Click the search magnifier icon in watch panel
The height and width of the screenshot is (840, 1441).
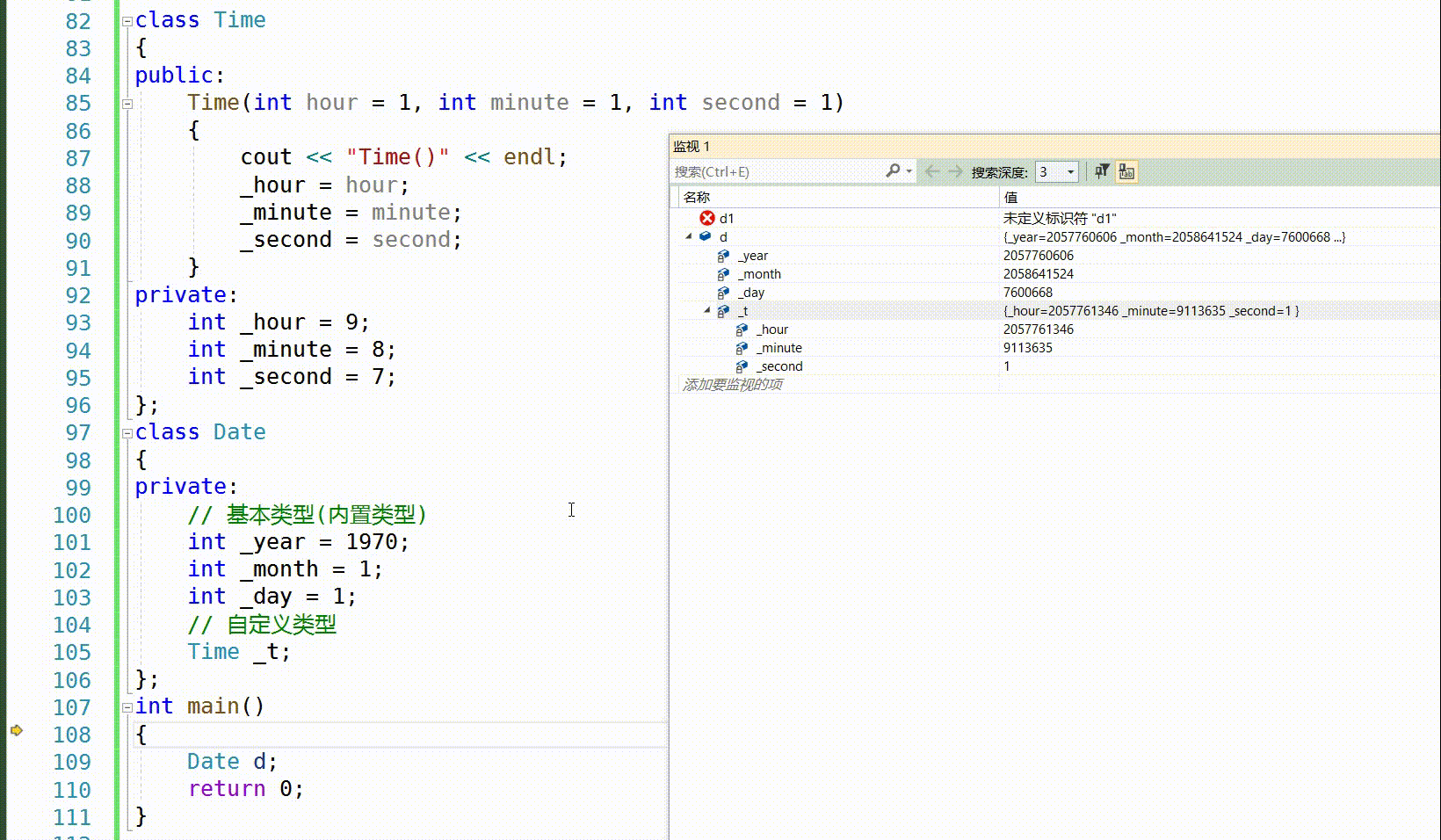[x=893, y=171]
